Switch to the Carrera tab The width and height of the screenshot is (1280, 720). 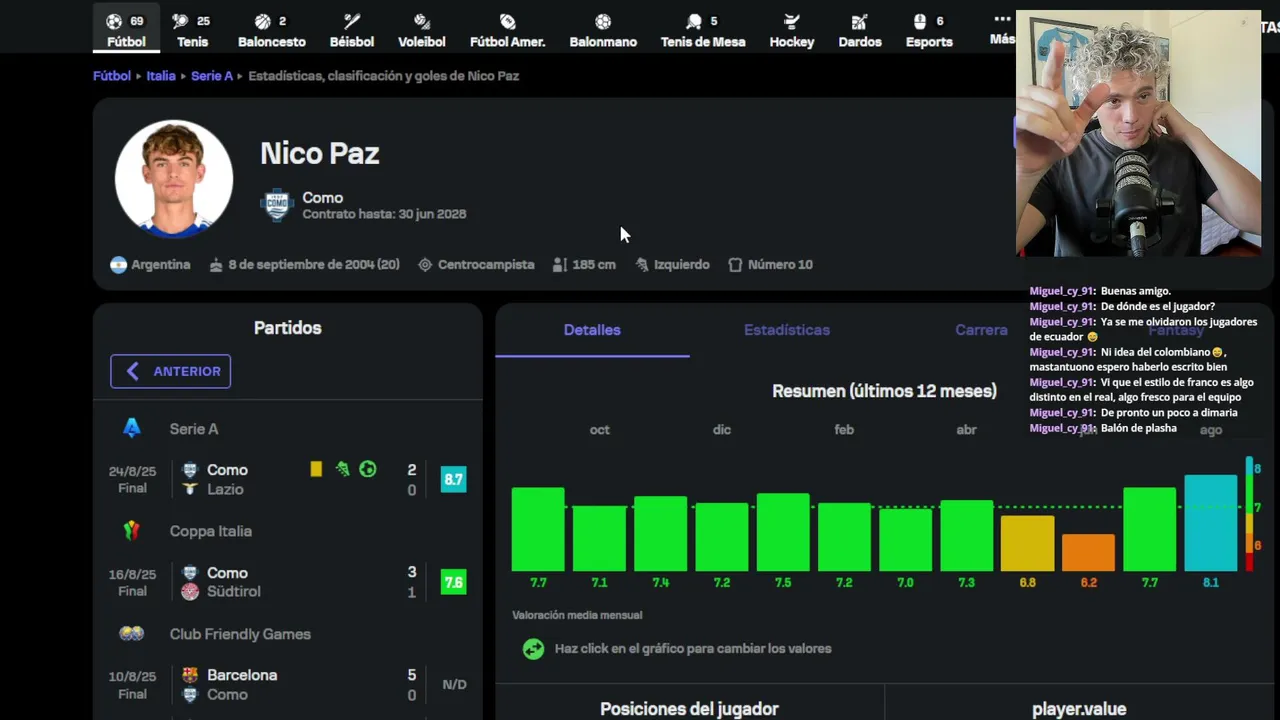click(981, 330)
